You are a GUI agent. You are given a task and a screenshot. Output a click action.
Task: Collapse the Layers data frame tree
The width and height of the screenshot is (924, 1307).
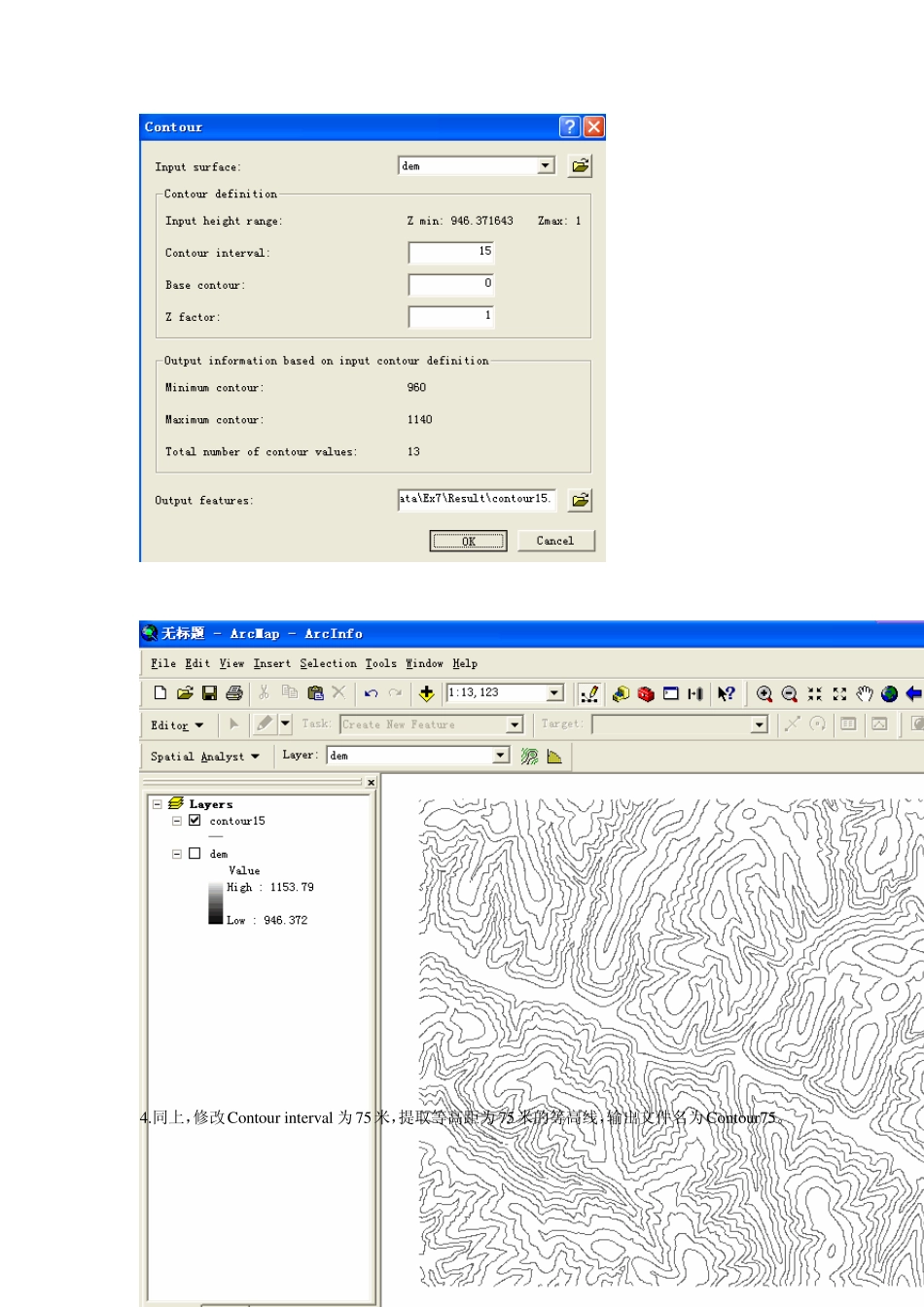157,804
